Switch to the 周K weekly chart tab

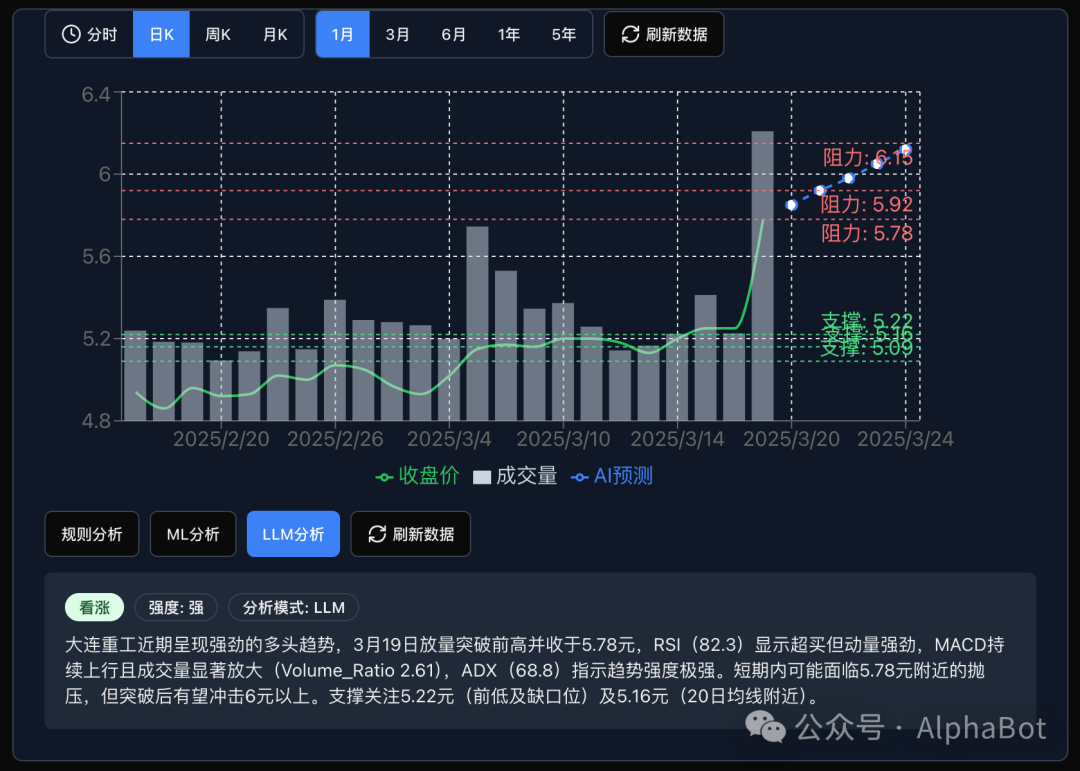pyautogui.click(x=217, y=33)
